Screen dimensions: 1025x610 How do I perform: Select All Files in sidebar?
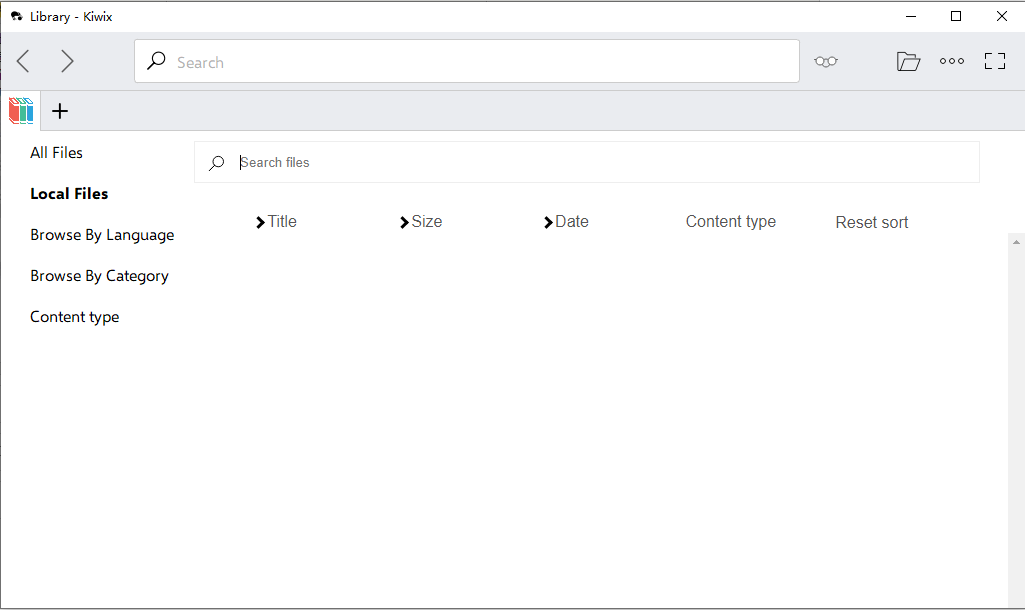point(56,153)
